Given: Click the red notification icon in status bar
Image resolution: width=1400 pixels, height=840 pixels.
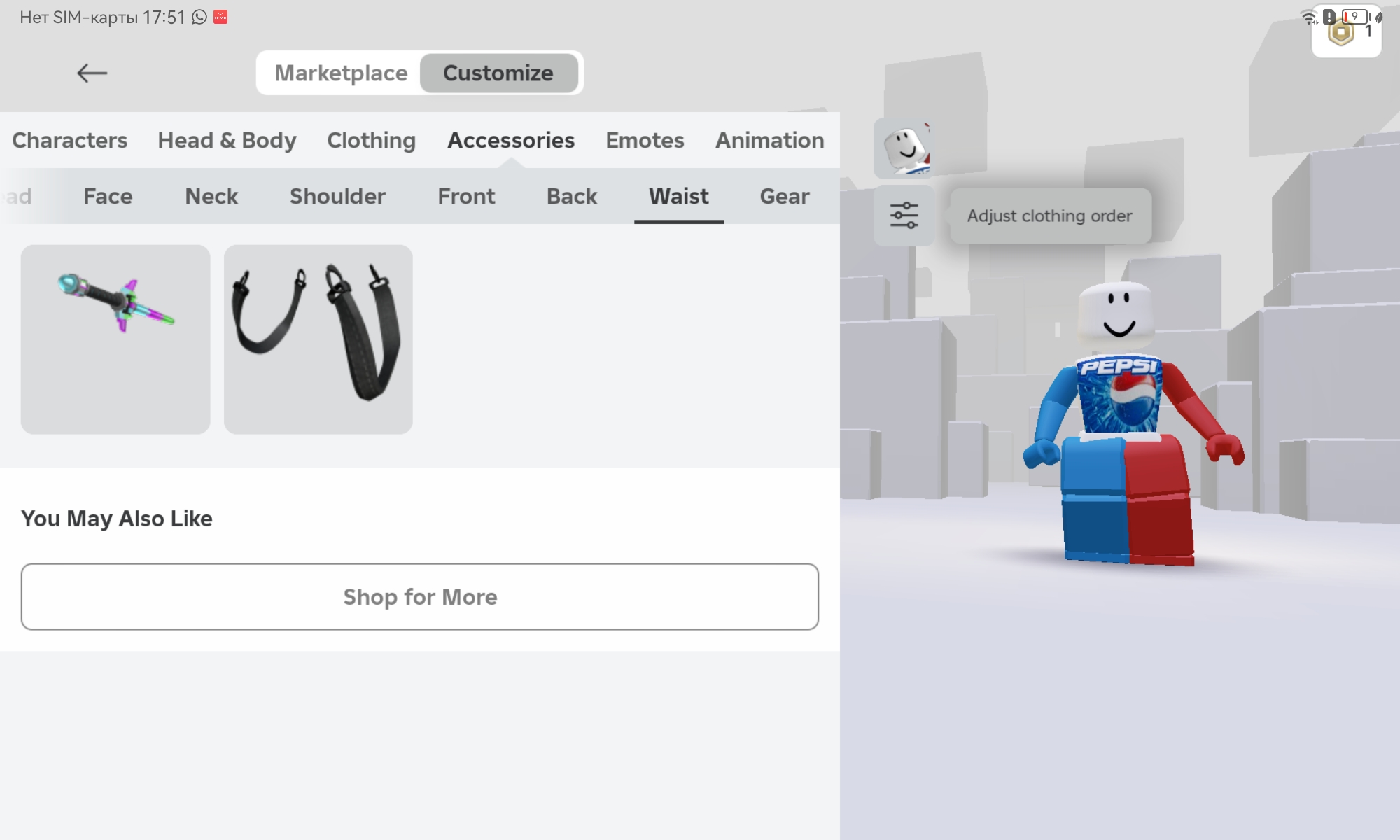Looking at the screenshot, I should [220, 17].
